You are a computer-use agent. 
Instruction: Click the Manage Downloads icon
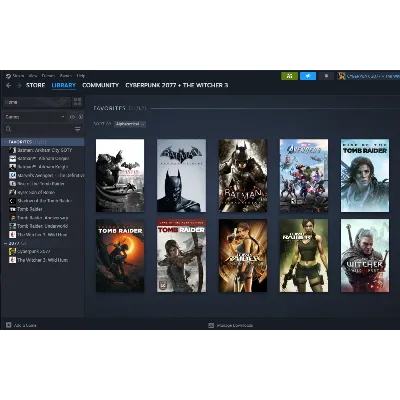pos(211,325)
